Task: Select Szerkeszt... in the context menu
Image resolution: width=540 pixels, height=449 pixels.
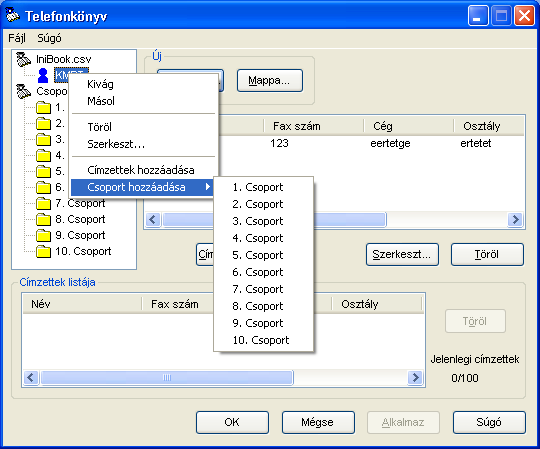Action: pyautogui.click(x=116, y=144)
